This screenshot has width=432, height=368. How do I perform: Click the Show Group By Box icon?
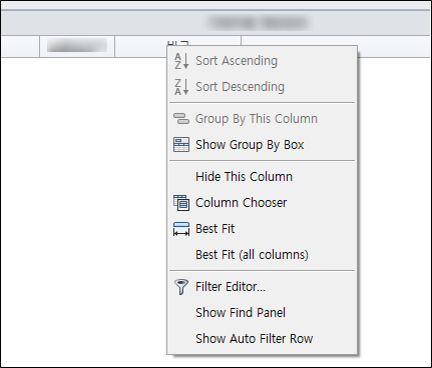[181, 145]
